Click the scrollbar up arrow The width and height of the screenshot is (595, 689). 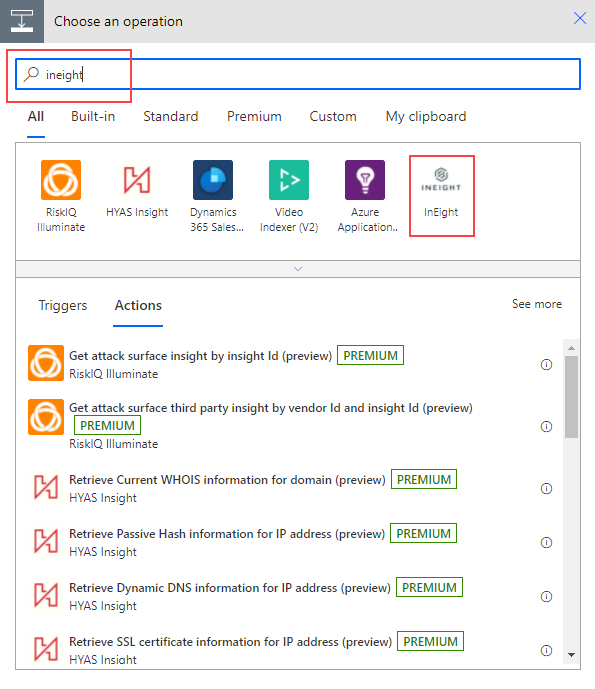click(571, 348)
